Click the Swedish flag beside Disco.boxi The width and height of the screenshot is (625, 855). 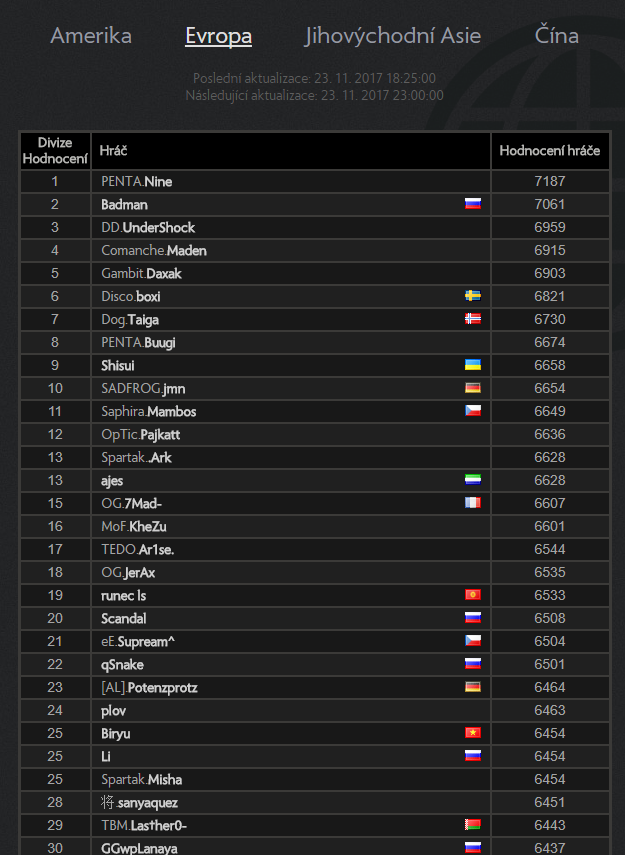473,296
